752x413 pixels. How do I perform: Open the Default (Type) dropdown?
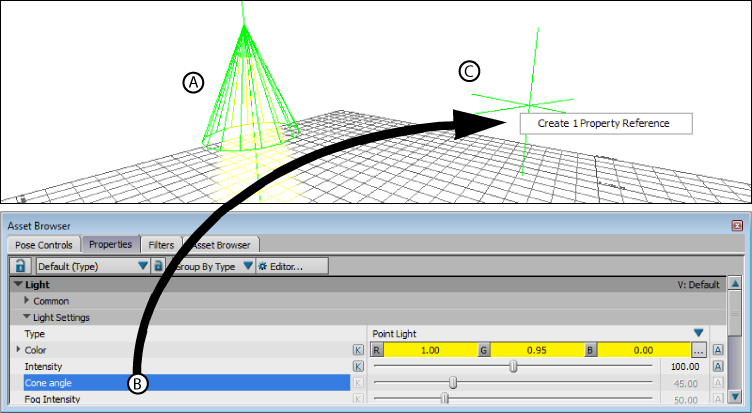point(143,266)
